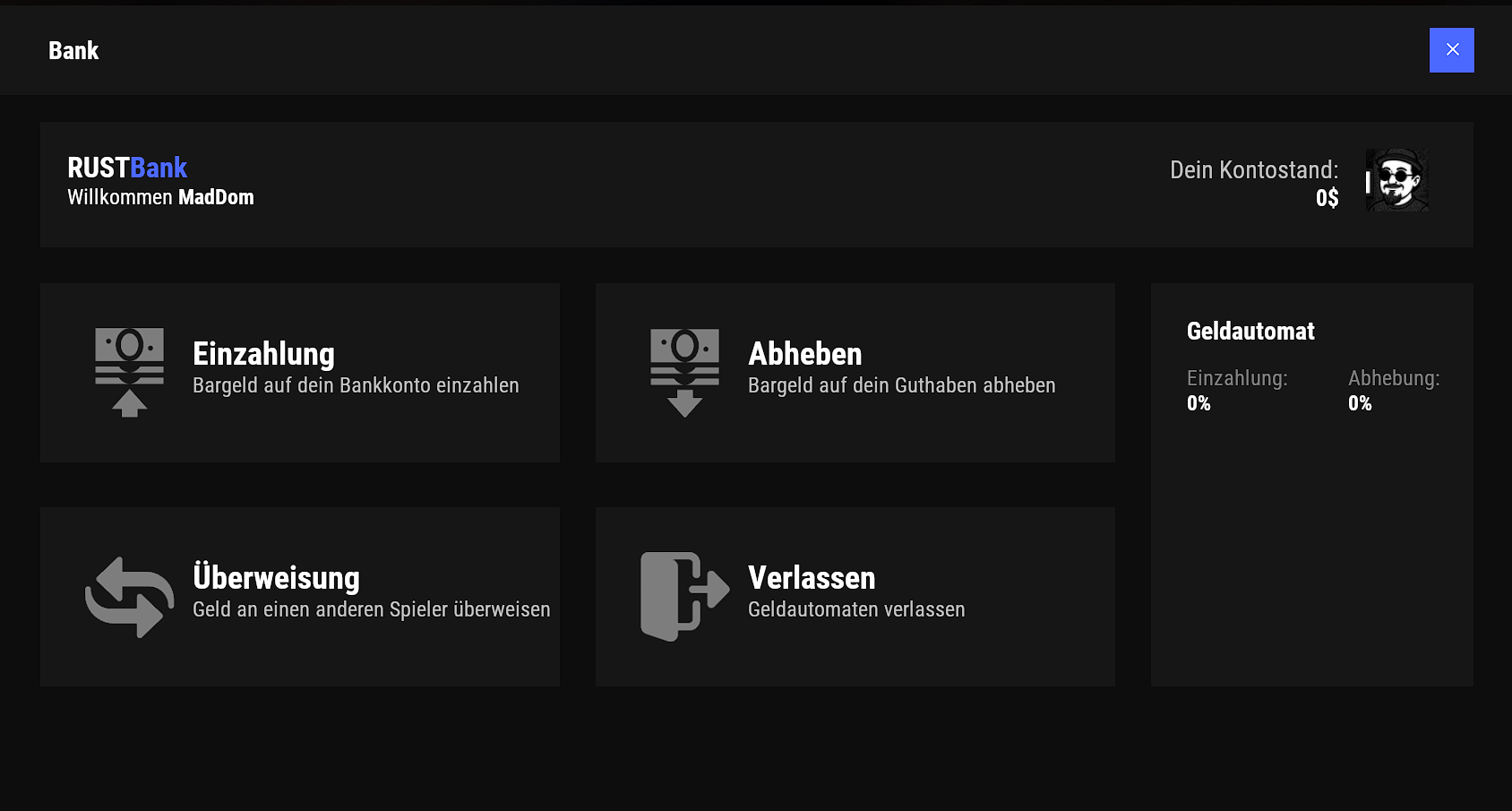Click the MadDom player avatar

point(1396,180)
